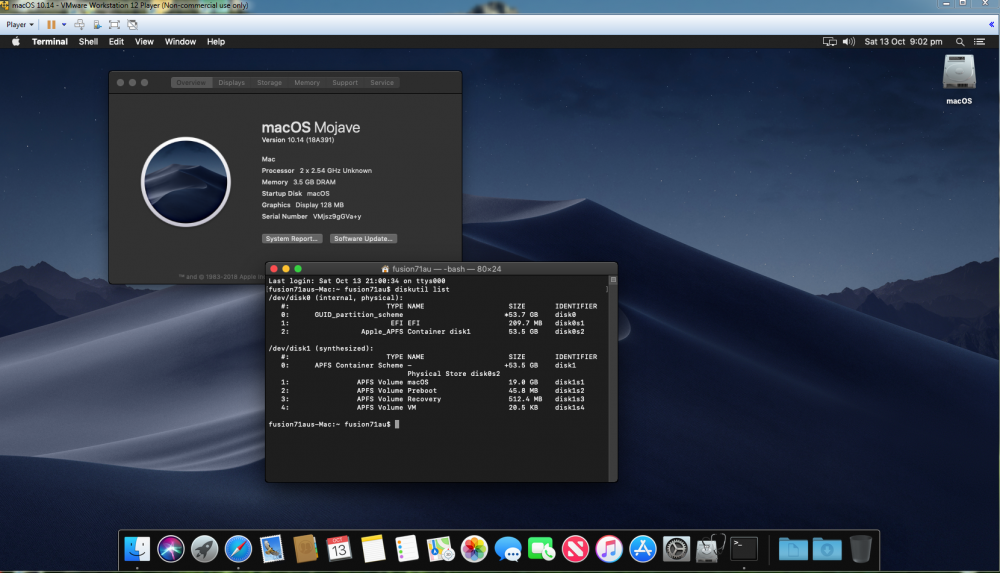Click the Software Update button
Viewport: 1000px width, 573px height.
tap(364, 239)
